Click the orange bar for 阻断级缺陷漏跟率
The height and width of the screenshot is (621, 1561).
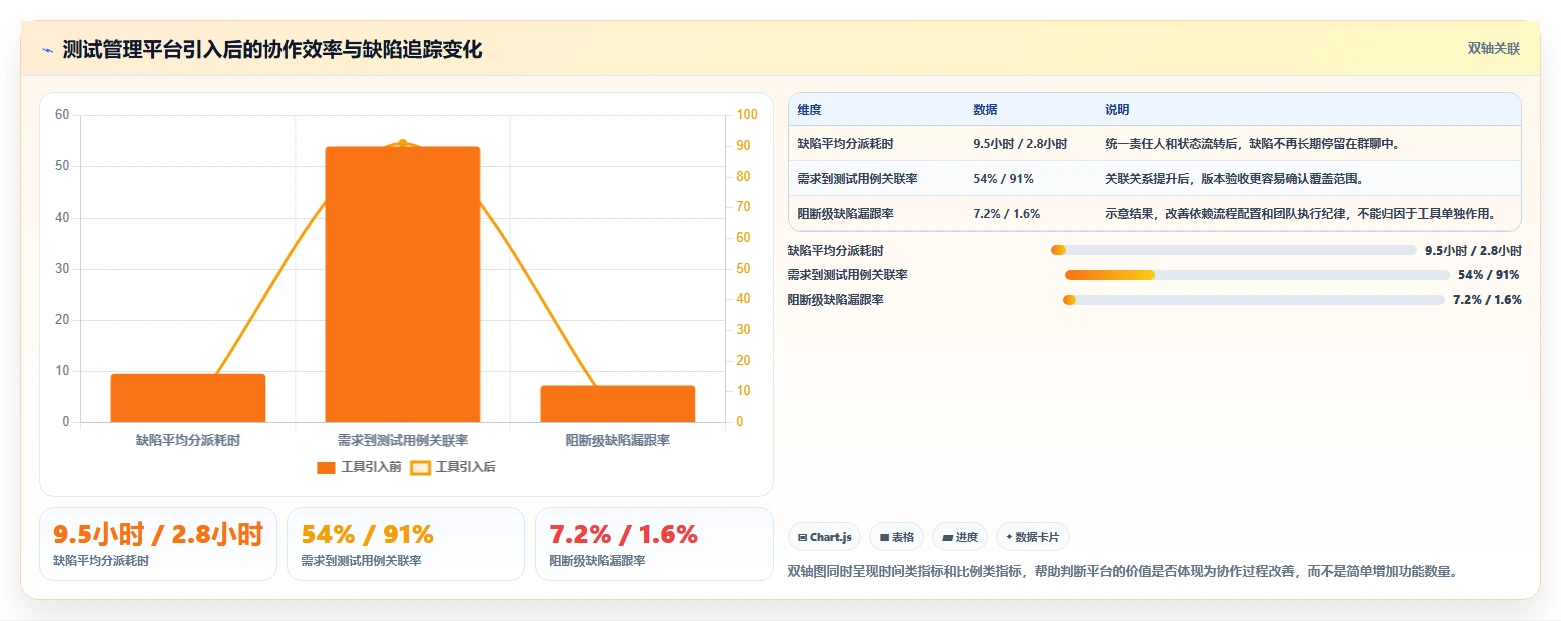pyautogui.click(x=618, y=404)
